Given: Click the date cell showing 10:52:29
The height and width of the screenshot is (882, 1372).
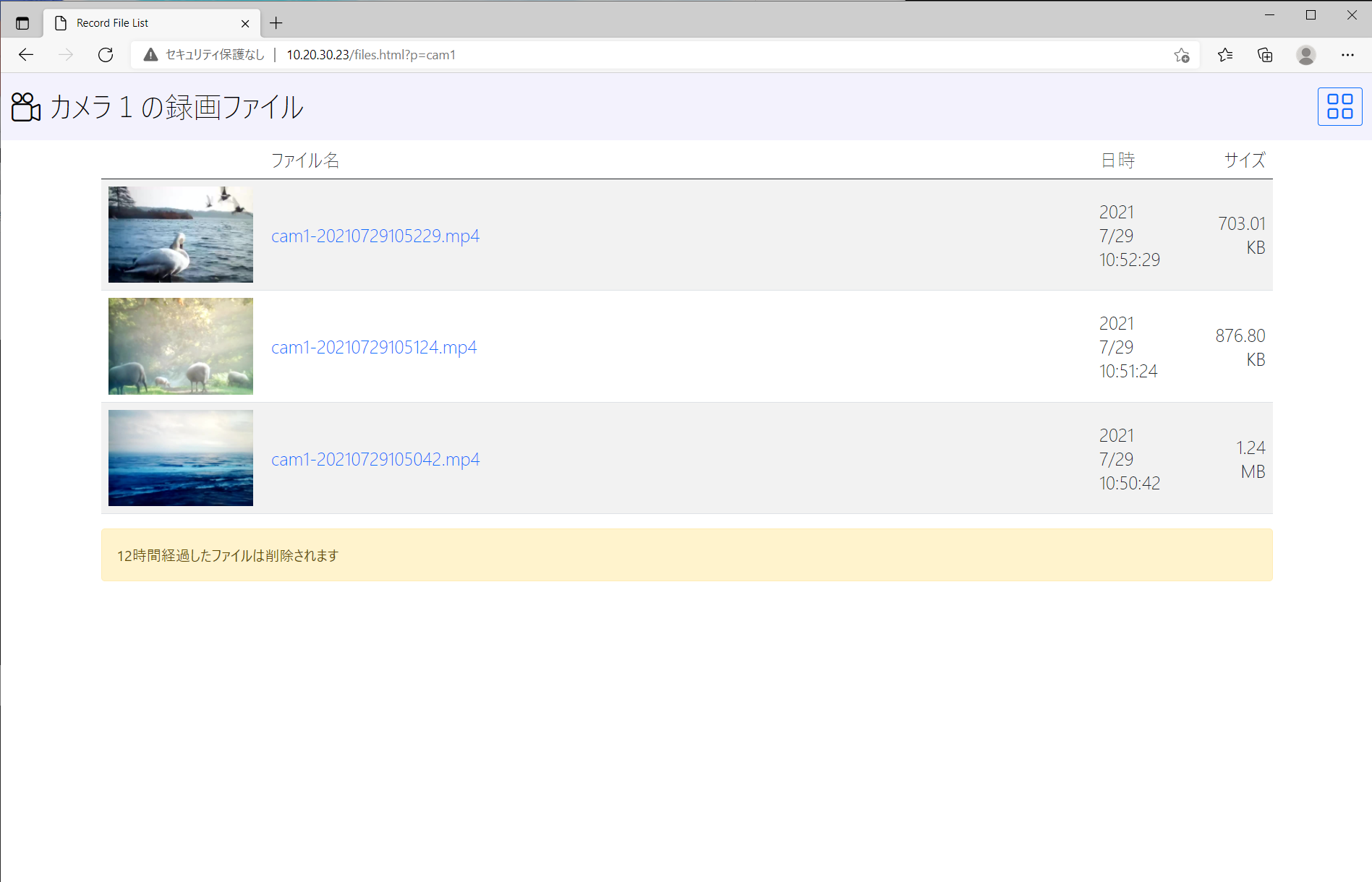Looking at the screenshot, I should tap(1130, 236).
